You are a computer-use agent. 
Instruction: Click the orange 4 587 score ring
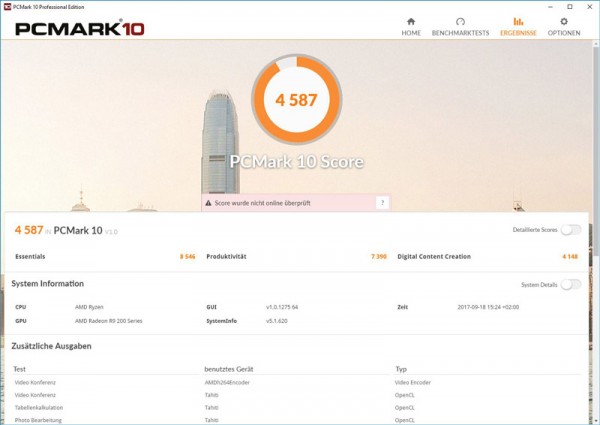coord(298,100)
